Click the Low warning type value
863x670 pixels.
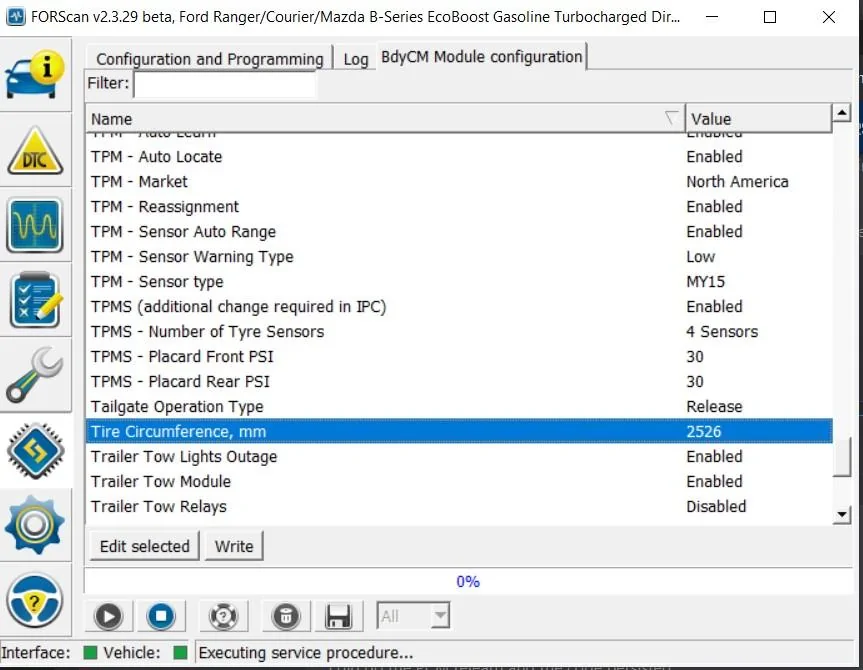[x=700, y=257]
